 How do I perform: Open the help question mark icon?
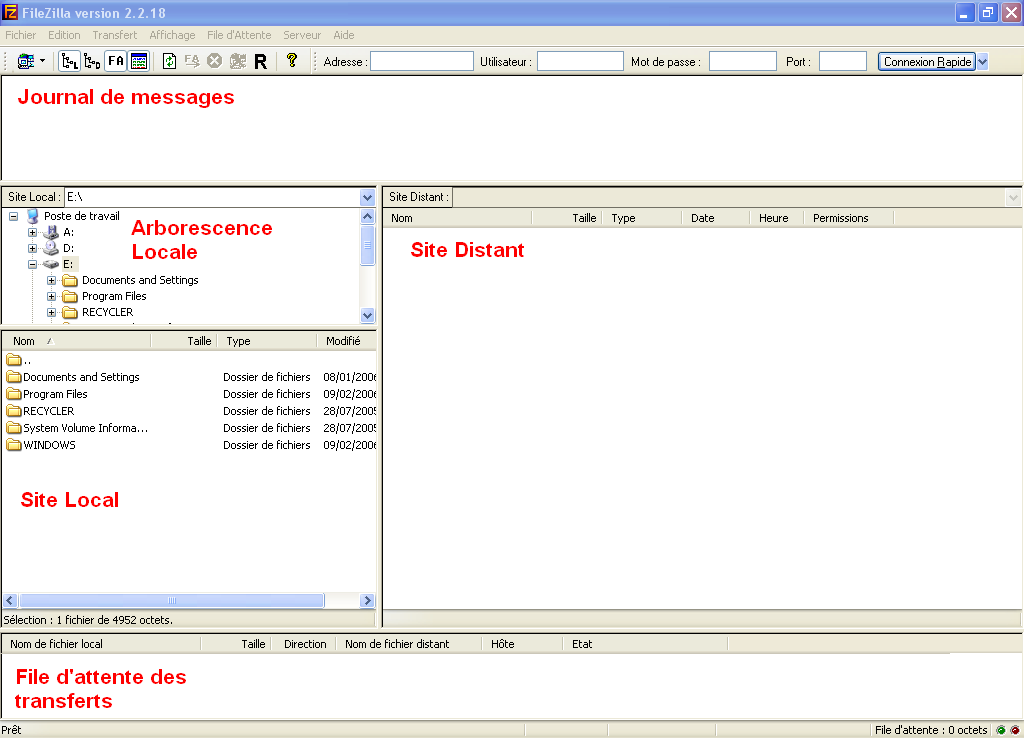(290, 60)
